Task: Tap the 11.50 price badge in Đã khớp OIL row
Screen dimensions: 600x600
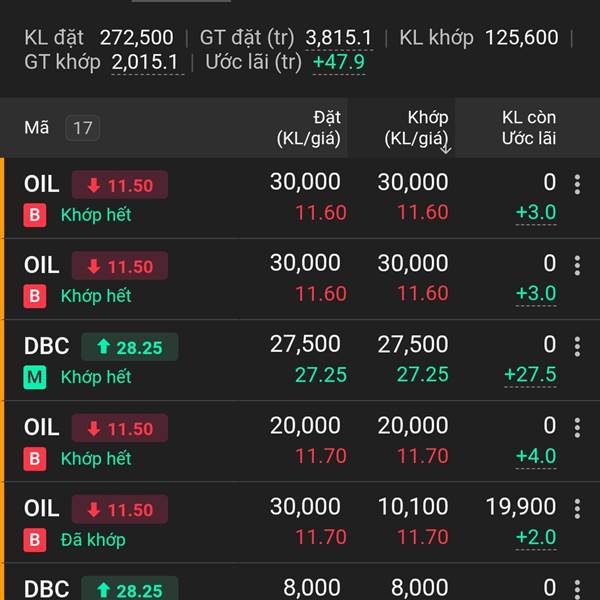Action: [x=120, y=509]
